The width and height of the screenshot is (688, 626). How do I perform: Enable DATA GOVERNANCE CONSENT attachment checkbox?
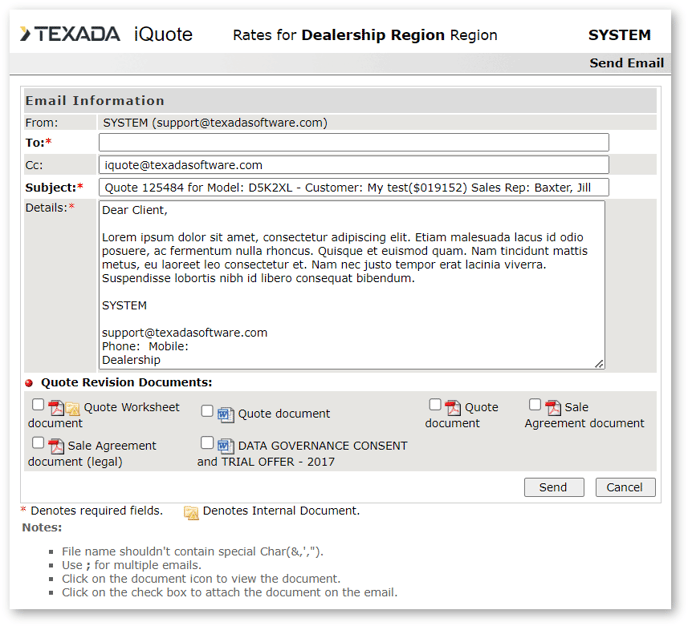click(207, 443)
